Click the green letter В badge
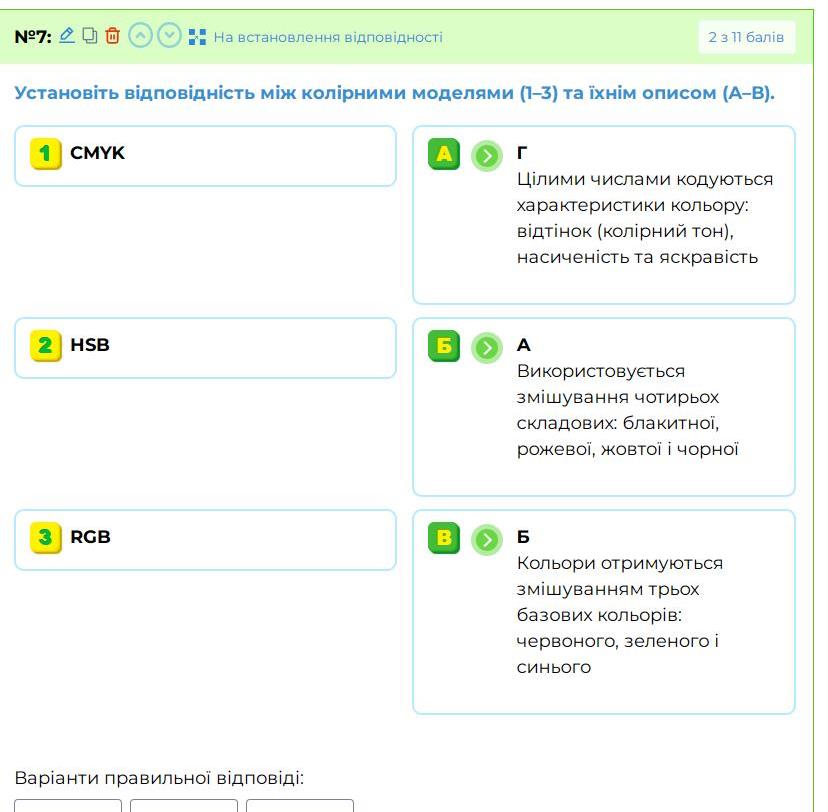This screenshot has width=828, height=812. coord(444,538)
